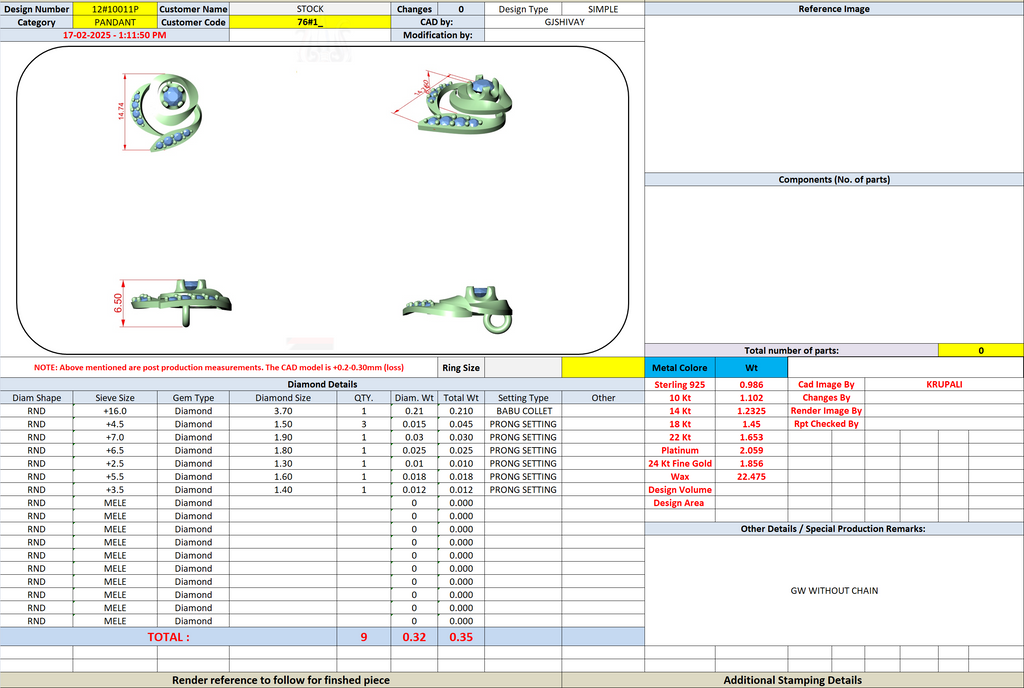Select the 'Design Area' label
Viewport: 1024px width, 688px height.
pos(680,503)
